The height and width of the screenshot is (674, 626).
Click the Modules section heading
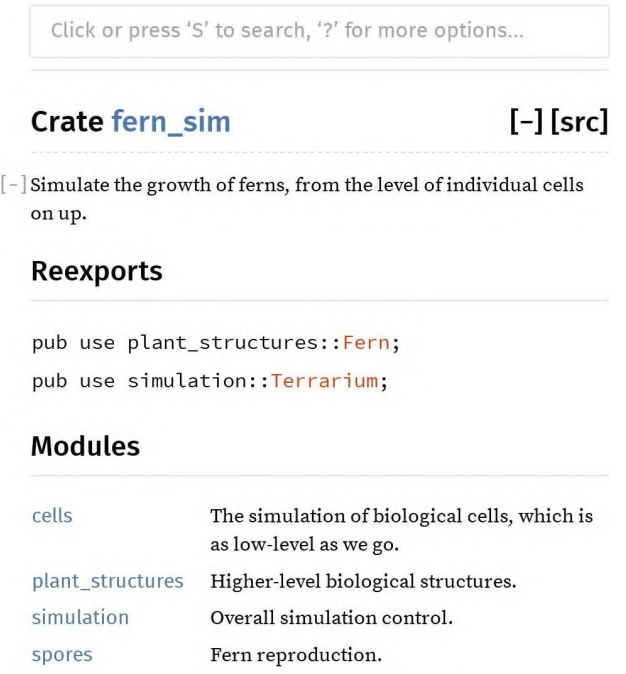[85, 446]
